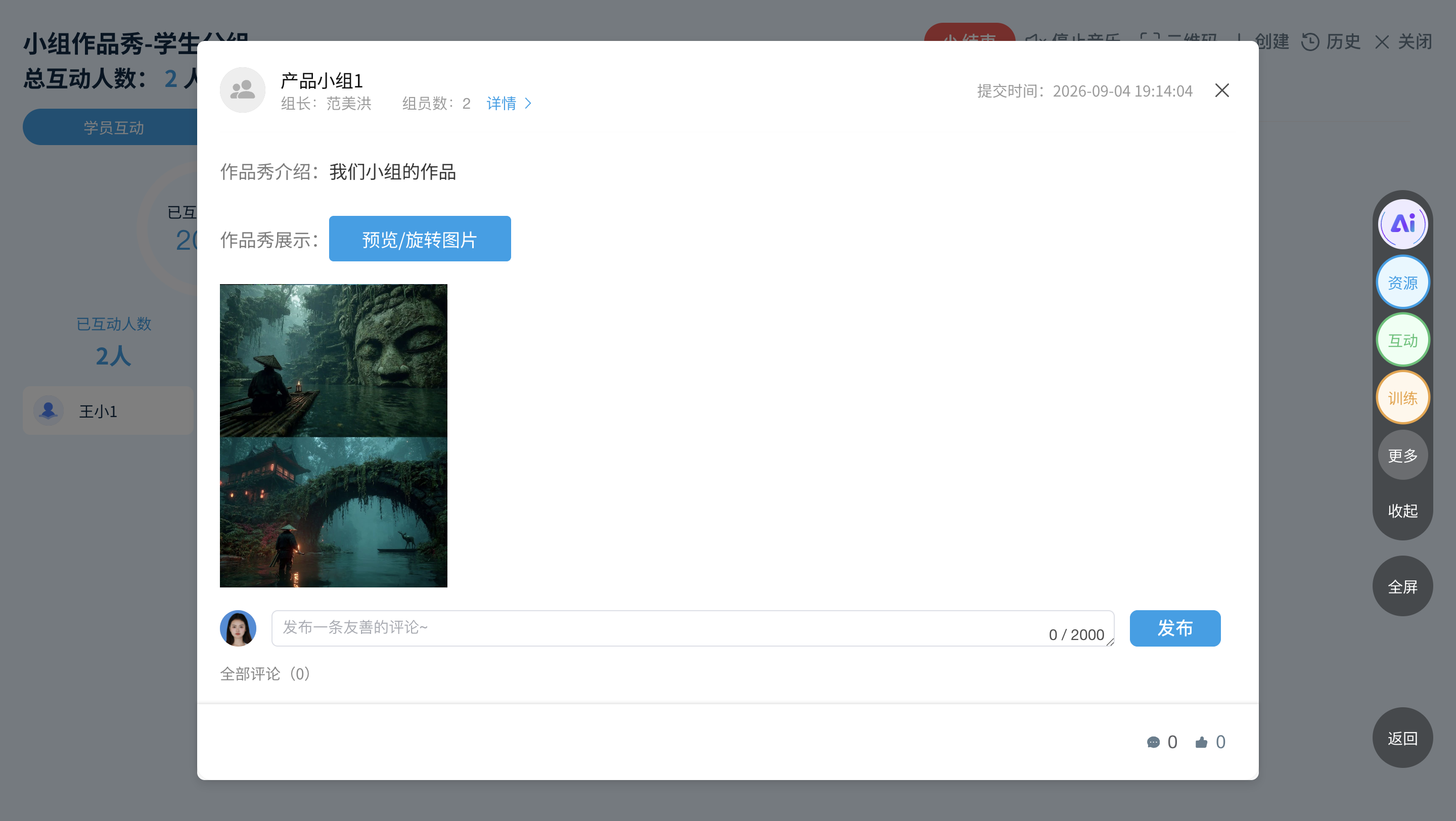Like the work with thumbs-up icon
Image resolution: width=1456 pixels, height=821 pixels.
click(x=1202, y=742)
